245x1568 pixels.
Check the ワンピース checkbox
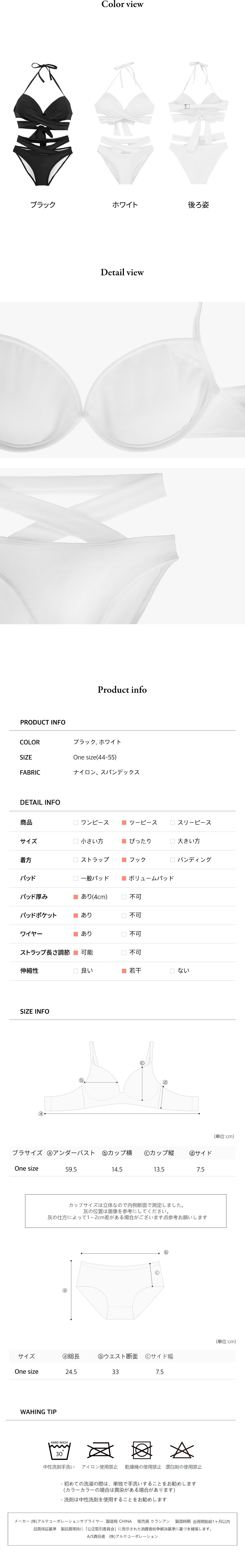[76, 822]
